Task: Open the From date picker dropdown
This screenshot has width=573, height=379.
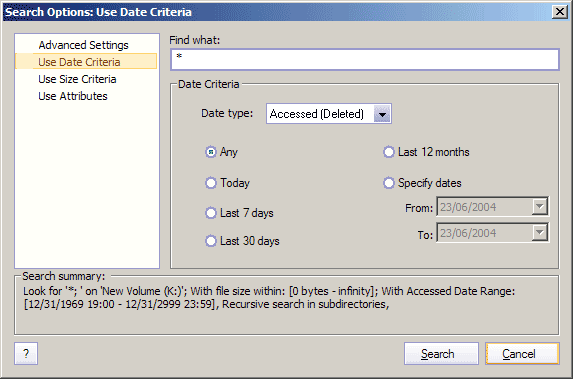Action: 539,207
